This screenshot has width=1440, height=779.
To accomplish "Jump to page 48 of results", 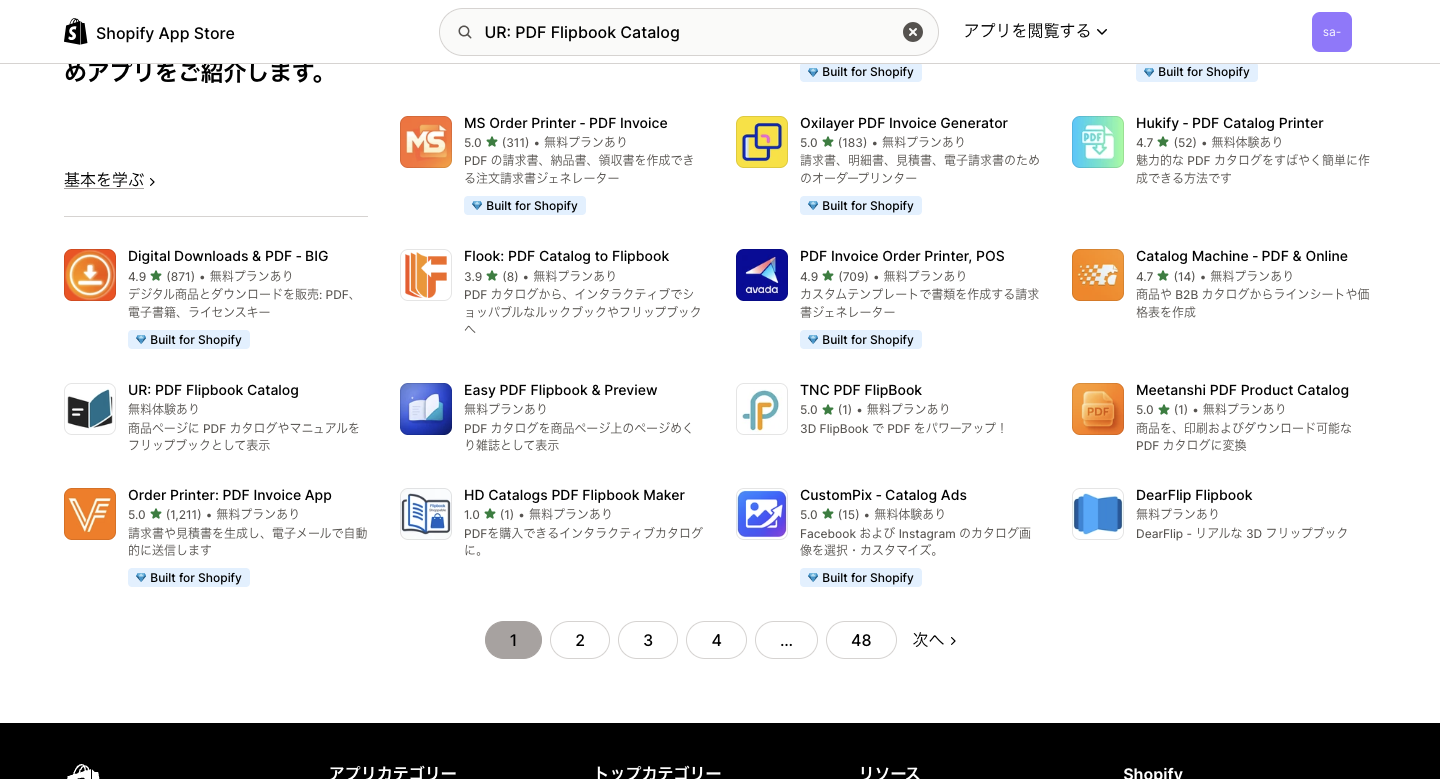I will pos(861,640).
